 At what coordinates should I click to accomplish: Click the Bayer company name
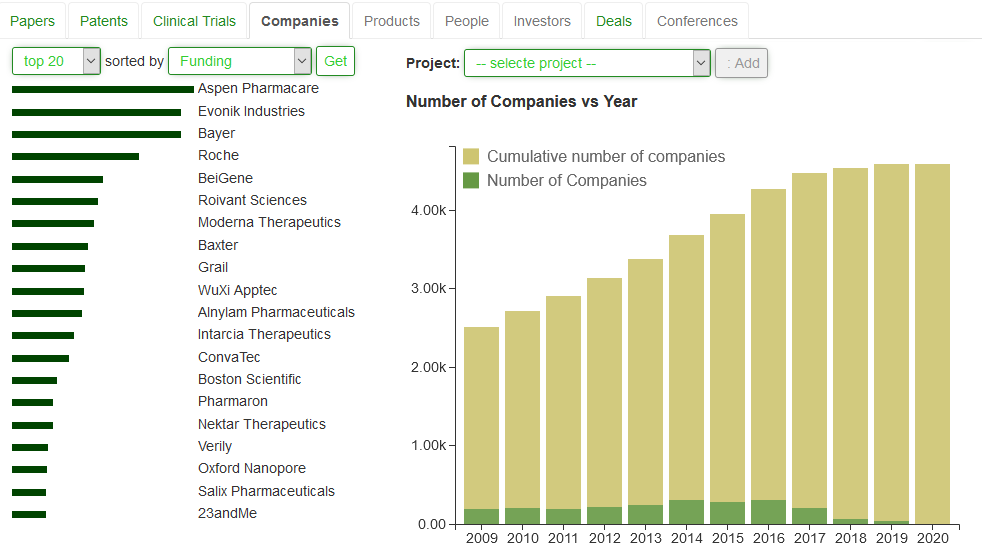216,133
